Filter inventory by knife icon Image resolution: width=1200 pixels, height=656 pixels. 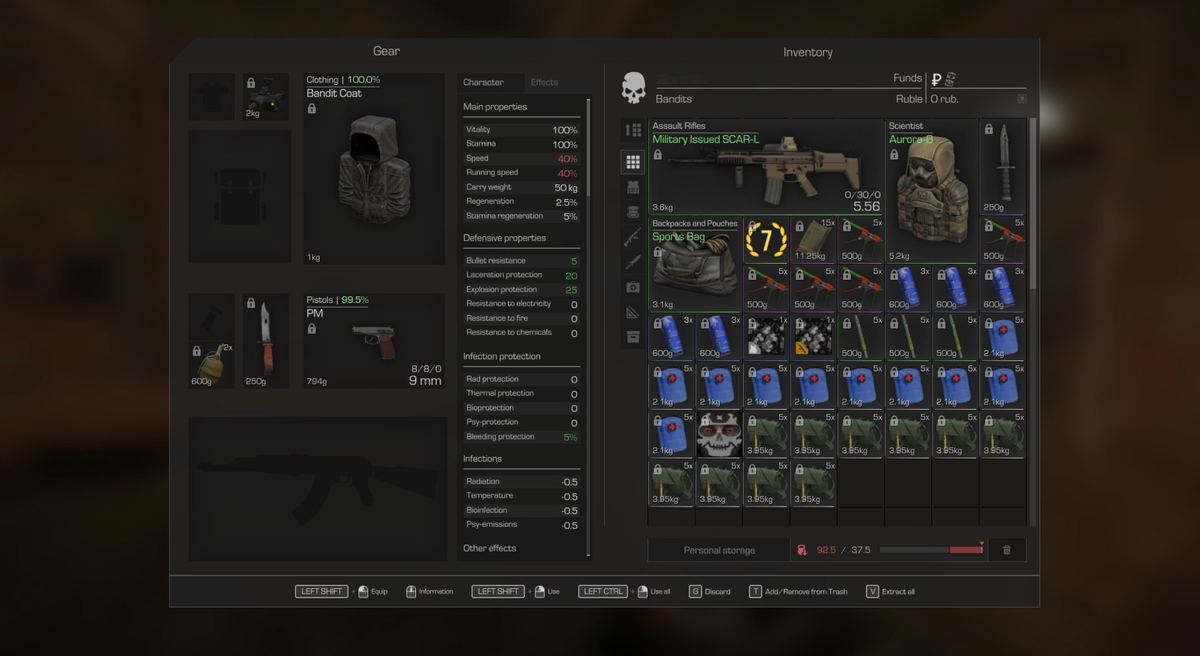coord(633,262)
